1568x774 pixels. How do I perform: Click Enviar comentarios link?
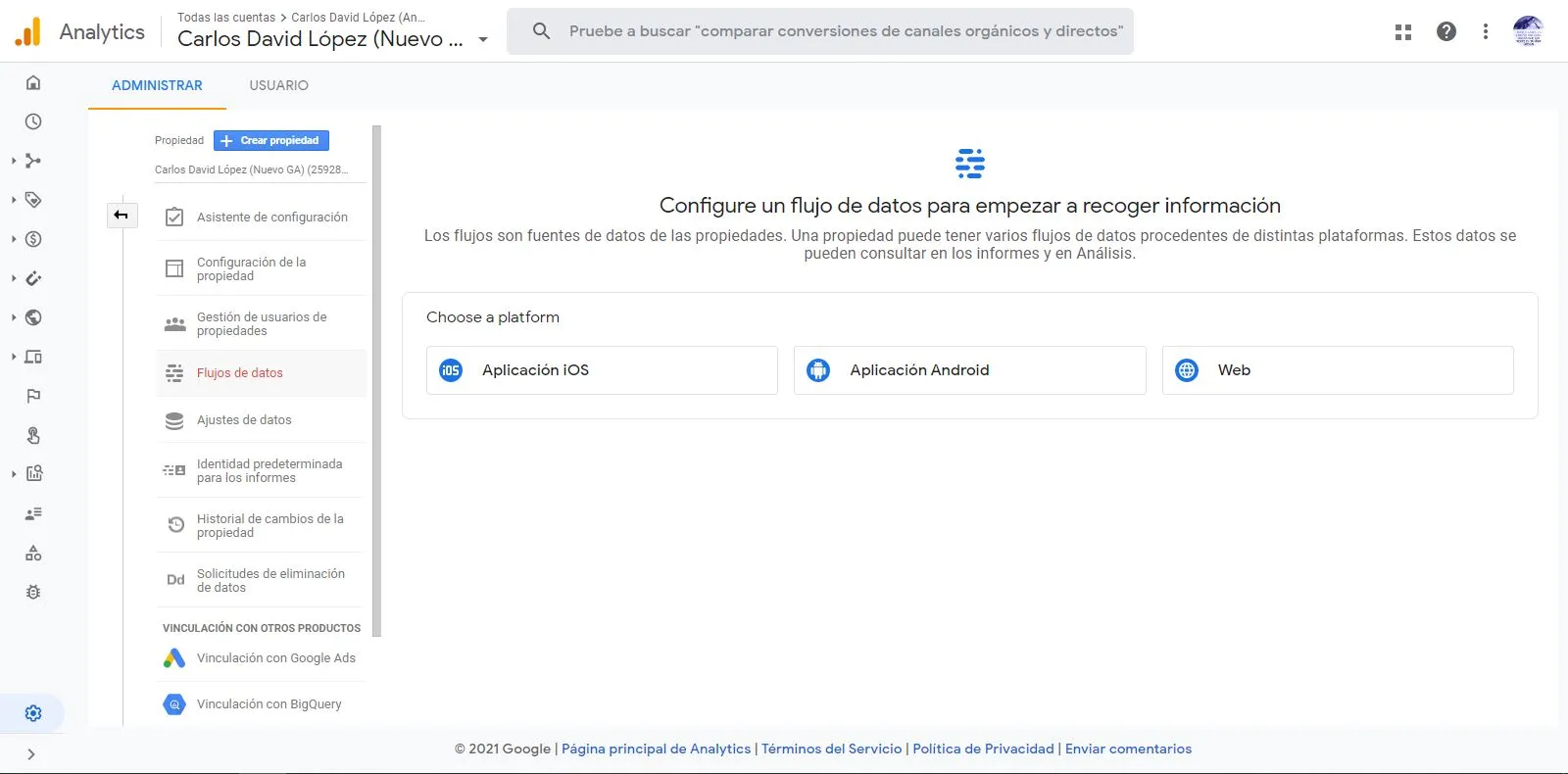click(x=1128, y=749)
